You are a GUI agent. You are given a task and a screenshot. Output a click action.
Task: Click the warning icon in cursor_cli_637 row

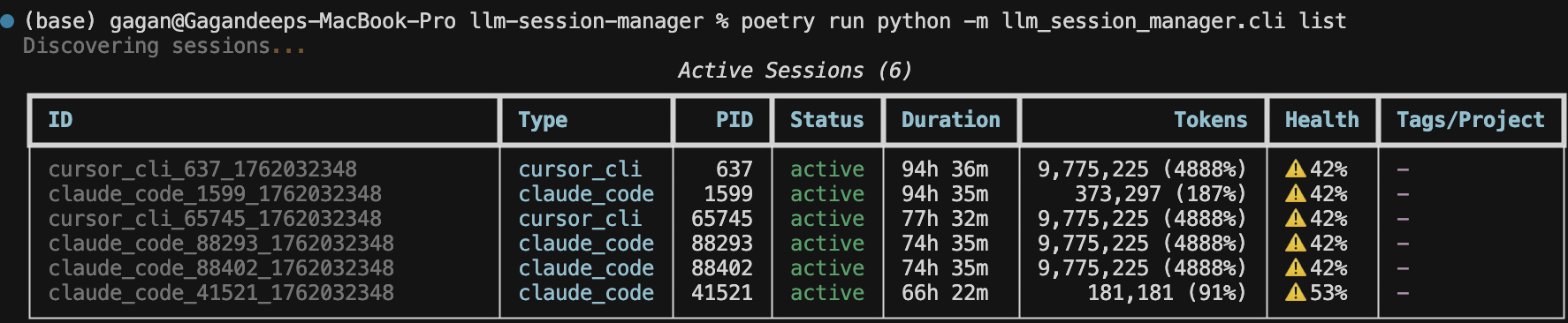tap(1296, 169)
